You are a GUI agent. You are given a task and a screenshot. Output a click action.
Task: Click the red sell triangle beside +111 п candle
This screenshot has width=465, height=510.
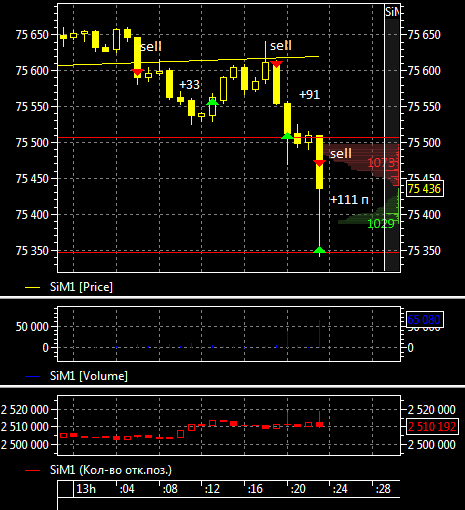click(319, 163)
